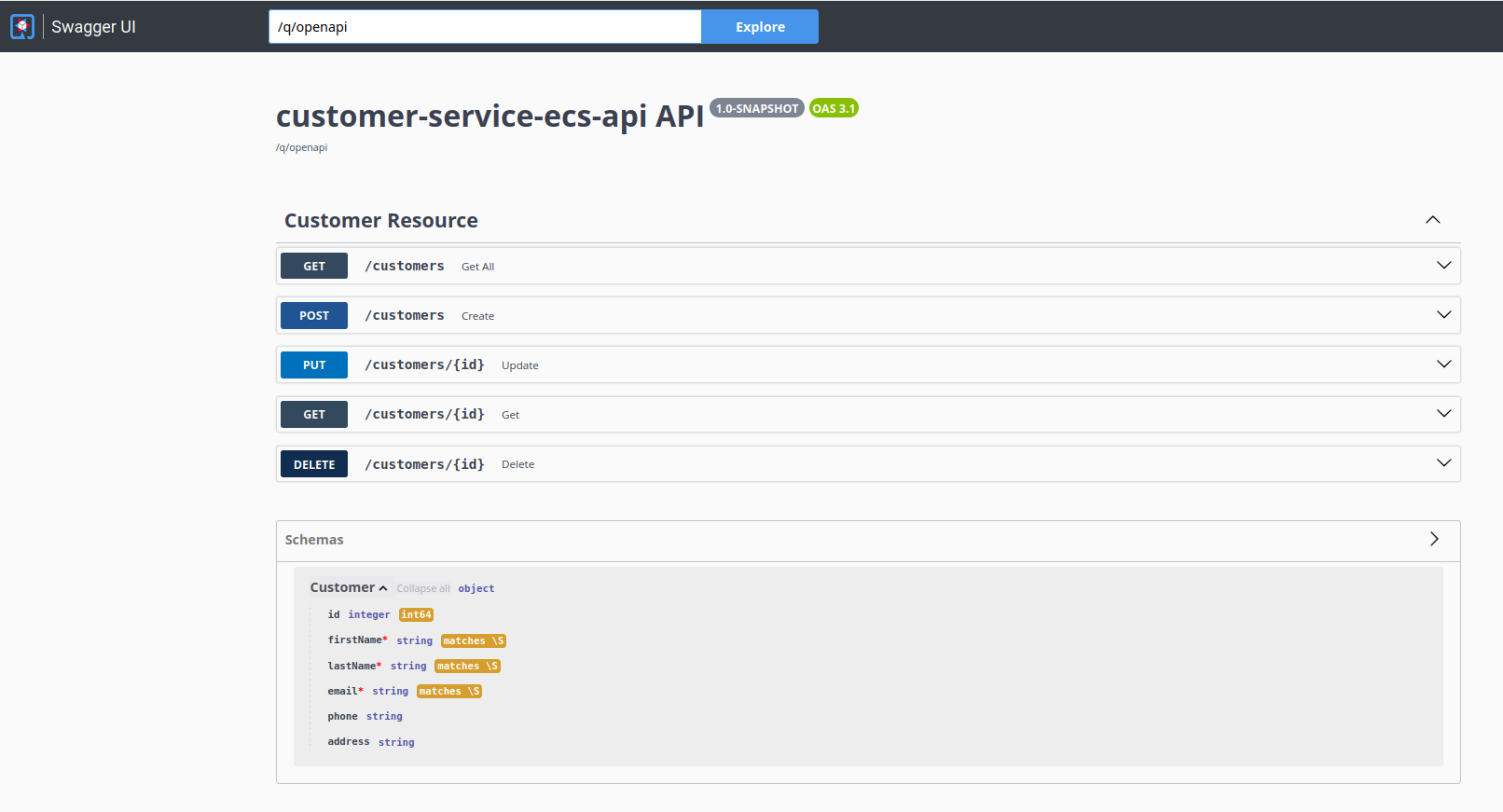Click the int64 format badge on id
Image resolution: width=1503 pixels, height=812 pixels.
tap(416, 615)
